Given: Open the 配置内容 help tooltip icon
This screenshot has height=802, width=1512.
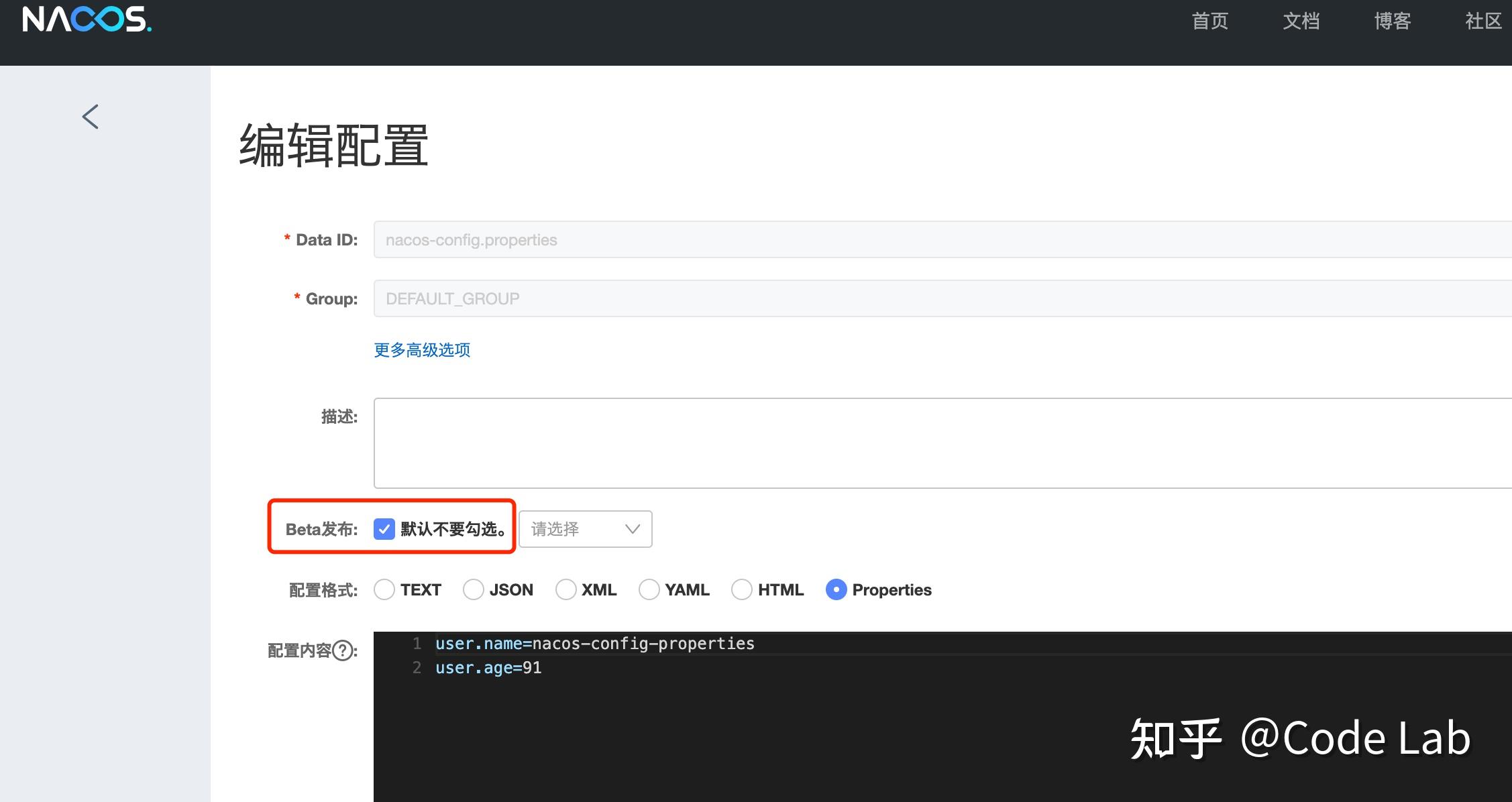Looking at the screenshot, I should (343, 651).
